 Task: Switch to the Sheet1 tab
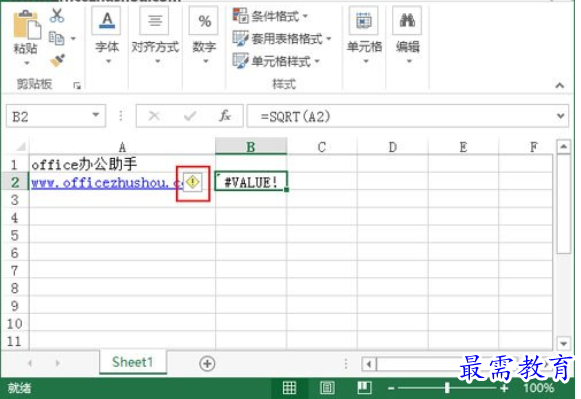click(x=133, y=362)
